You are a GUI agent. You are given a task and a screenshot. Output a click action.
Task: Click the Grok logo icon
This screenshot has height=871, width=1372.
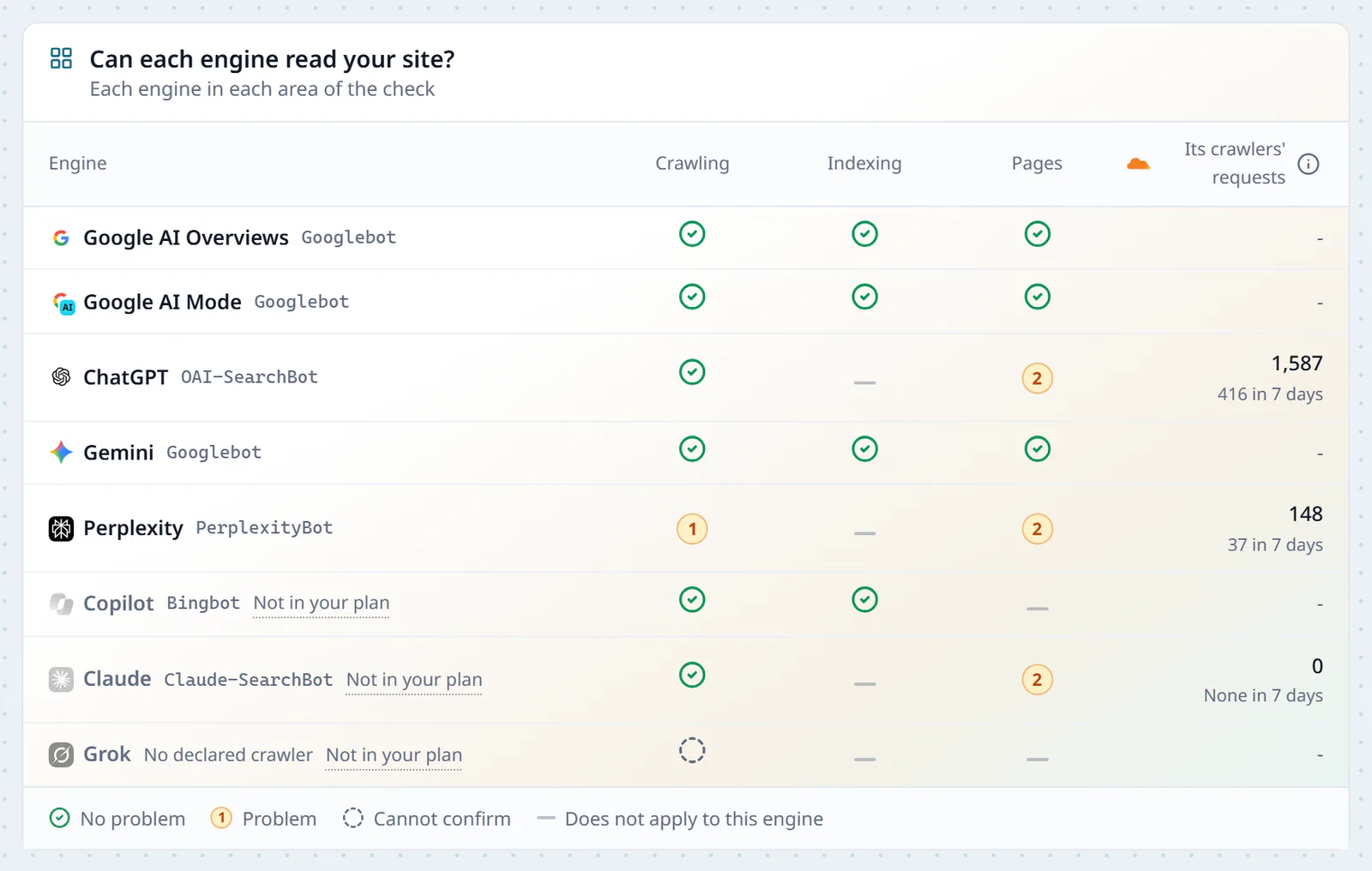coord(61,754)
